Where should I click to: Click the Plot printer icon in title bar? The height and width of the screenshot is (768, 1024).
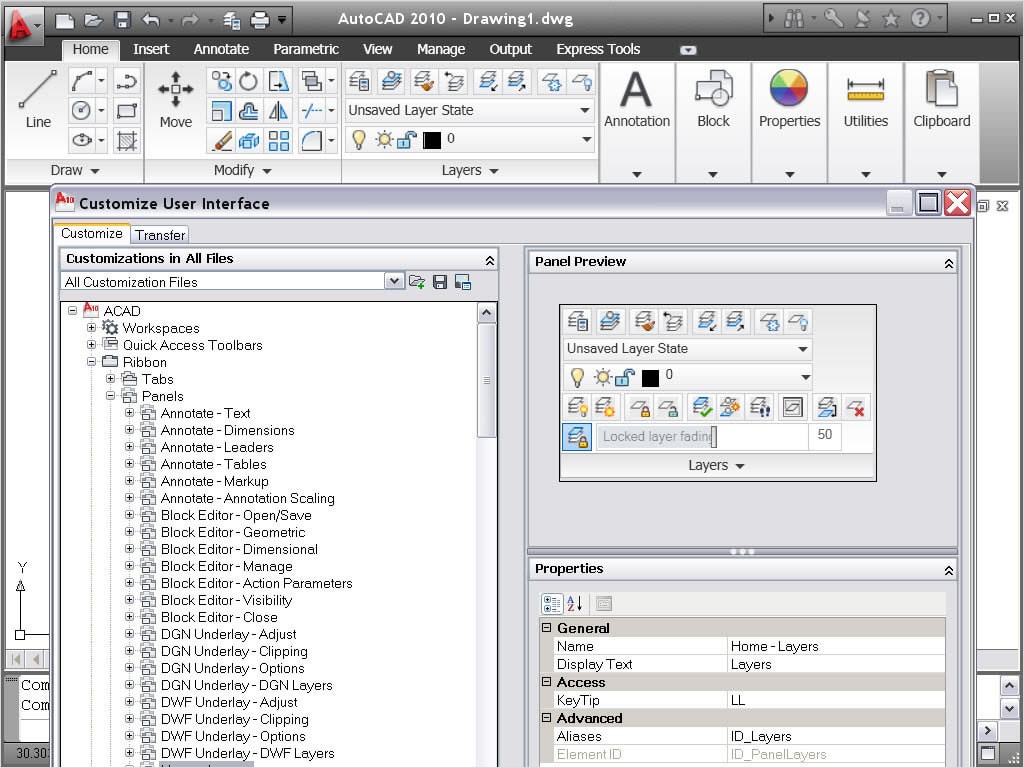pyautogui.click(x=259, y=19)
